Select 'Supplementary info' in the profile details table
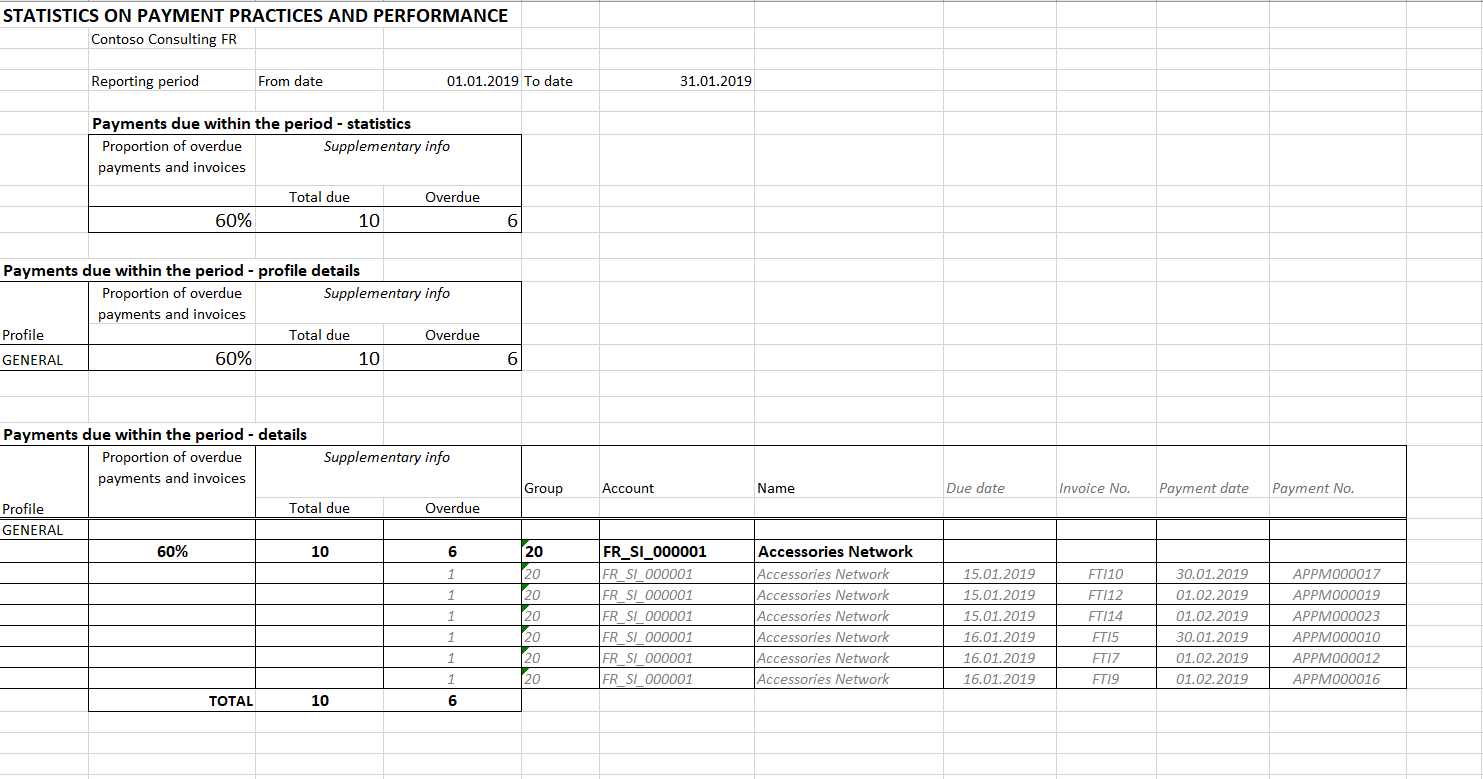The height and width of the screenshot is (779, 1483). 387,293
